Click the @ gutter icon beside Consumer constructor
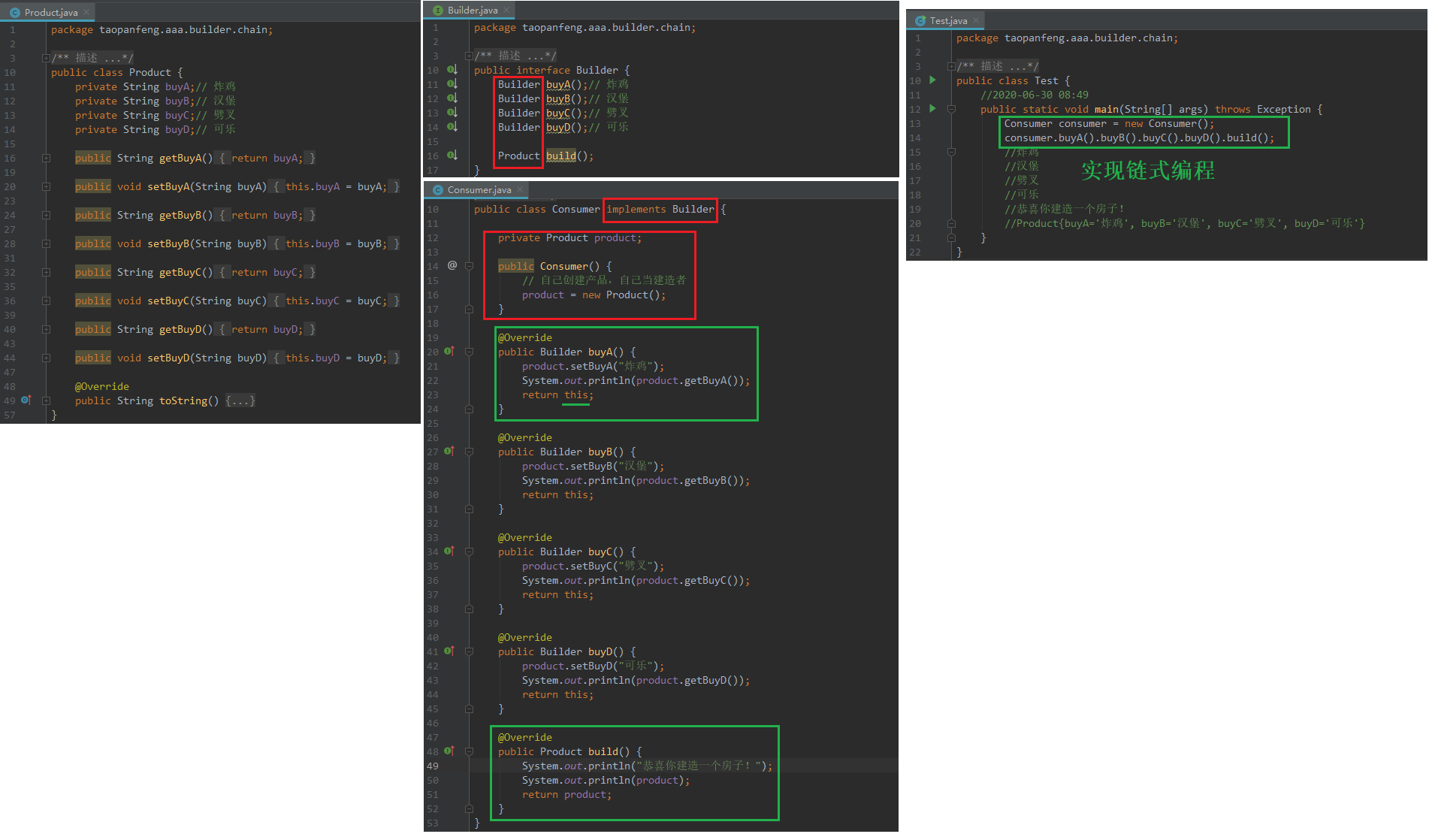The width and height of the screenshot is (1438, 840). click(x=452, y=265)
